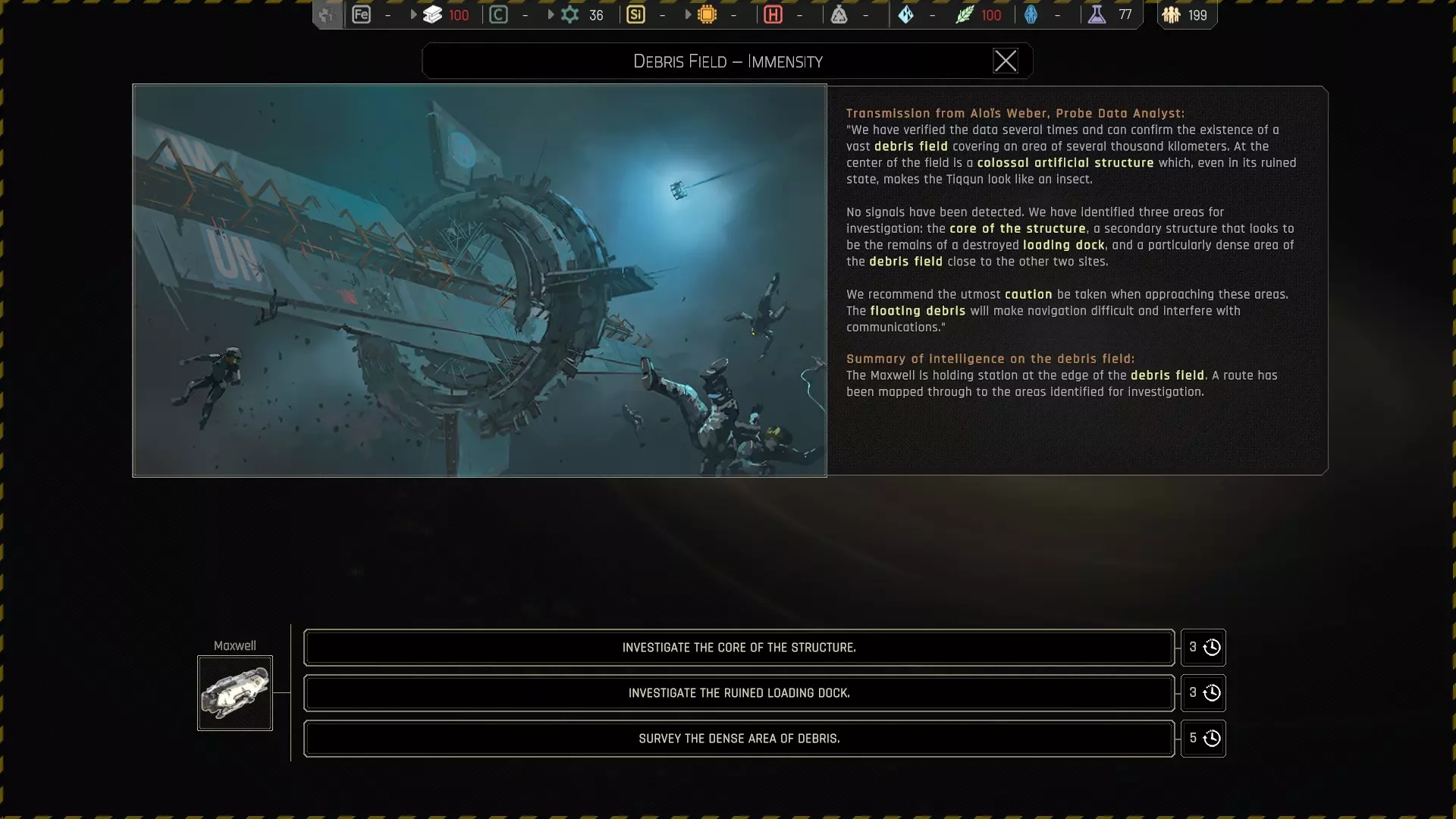Click the Silicon (Si) resource icon
The width and height of the screenshot is (1456, 819).
(635, 14)
